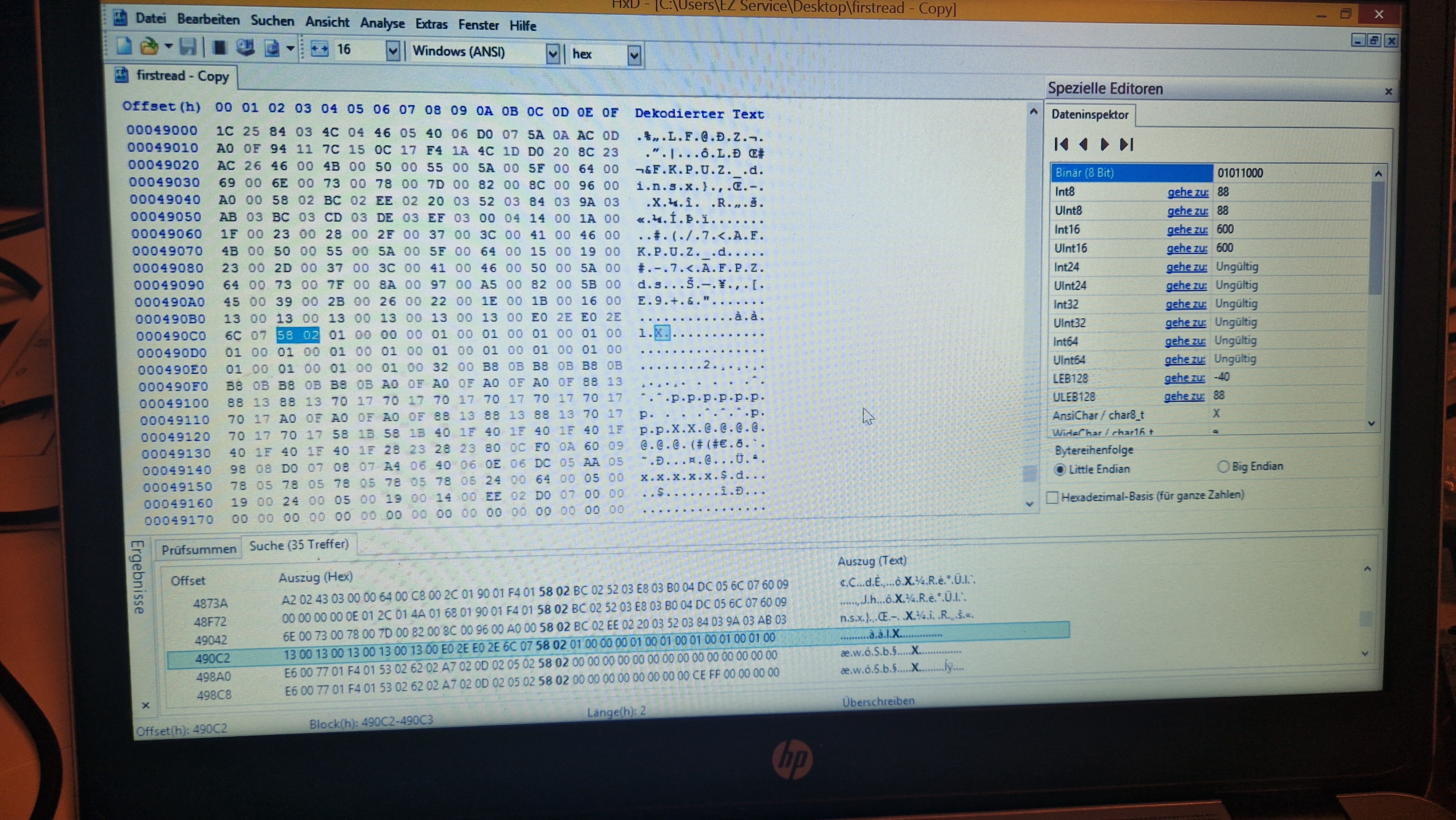Click the Open disk image toolbar icon
Image resolution: width=1456 pixels, height=820 pixels.
pos(272,49)
